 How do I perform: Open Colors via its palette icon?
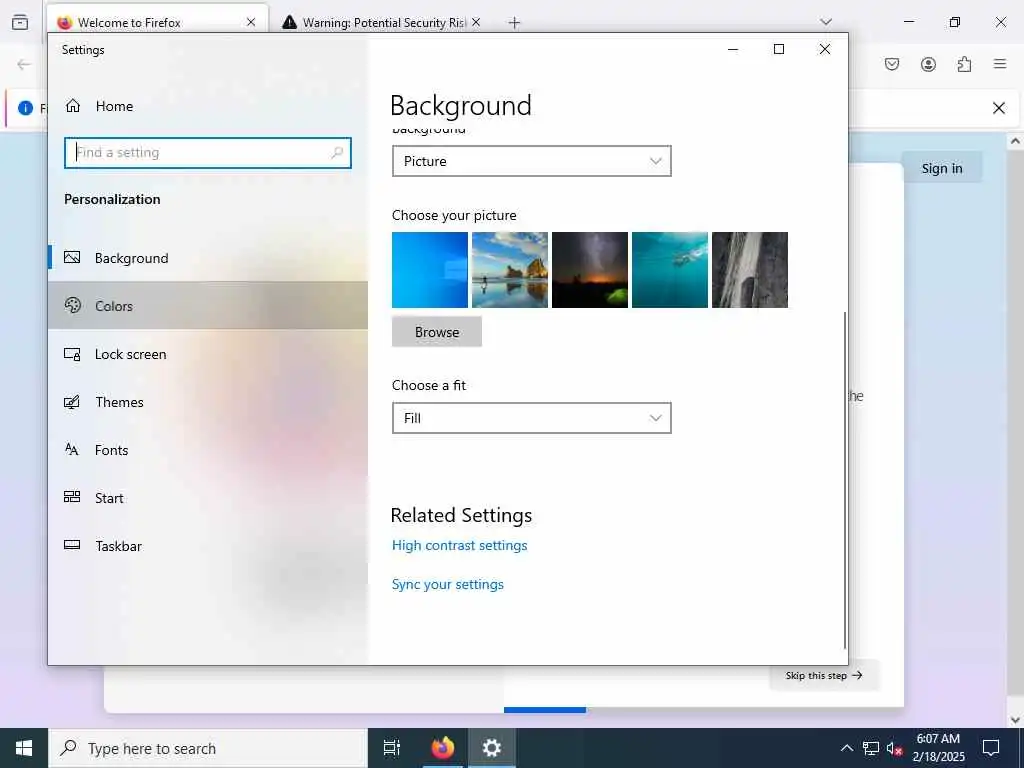click(x=72, y=305)
